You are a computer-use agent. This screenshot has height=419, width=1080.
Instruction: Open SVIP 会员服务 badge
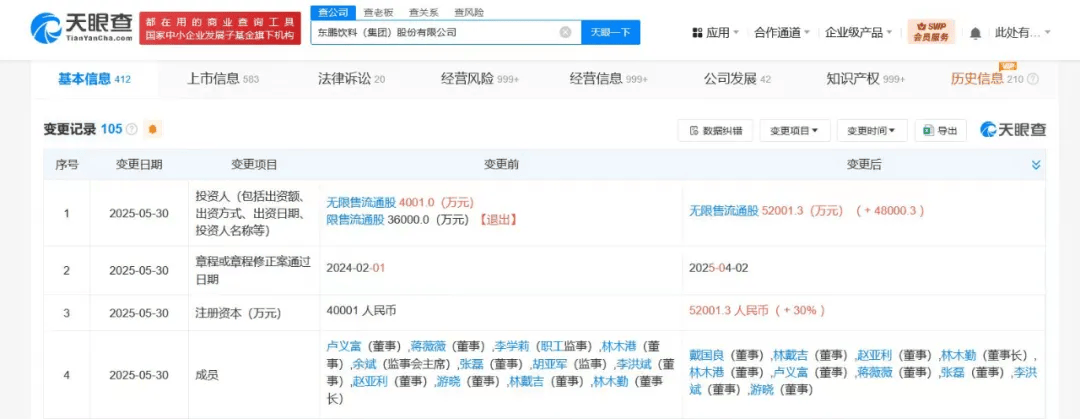coord(931,31)
